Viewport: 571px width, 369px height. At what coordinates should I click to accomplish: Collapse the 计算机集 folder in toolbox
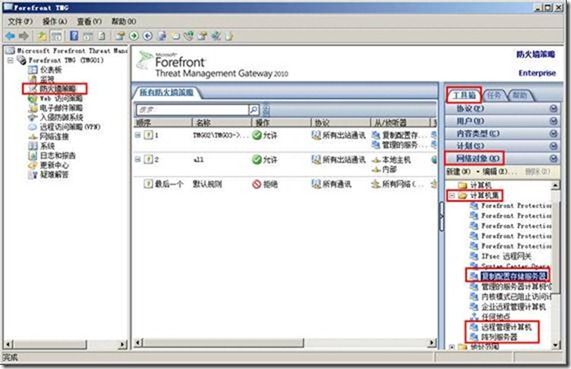click(x=452, y=196)
